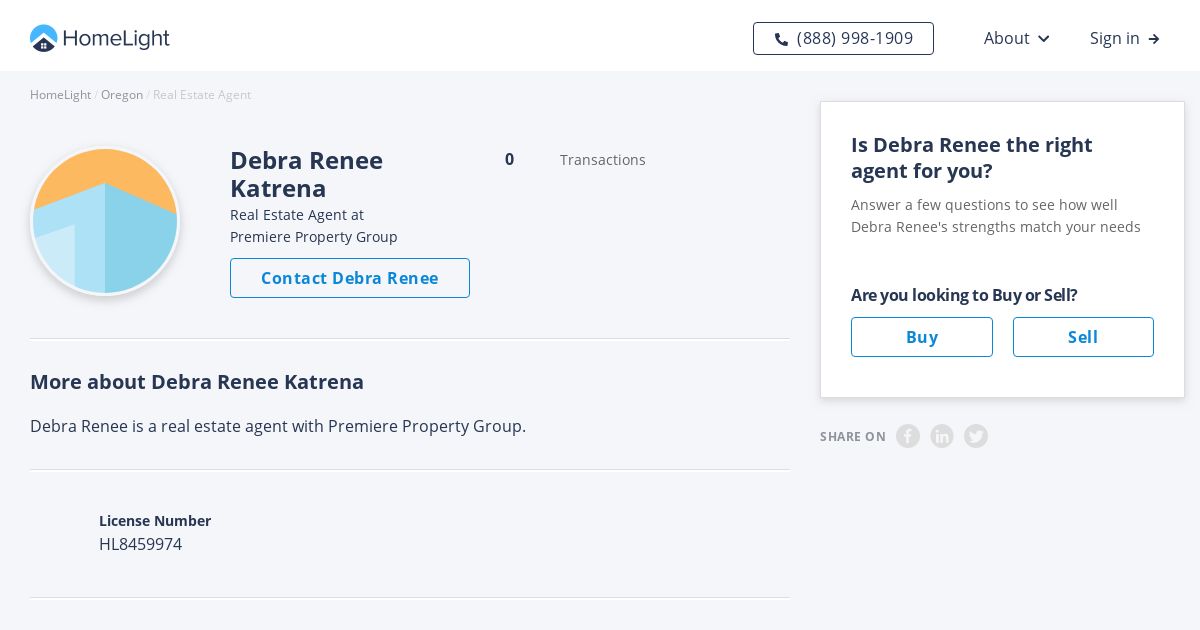Select the Real Estate Agent breadcrumb
The image size is (1200, 630).
pos(202,95)
